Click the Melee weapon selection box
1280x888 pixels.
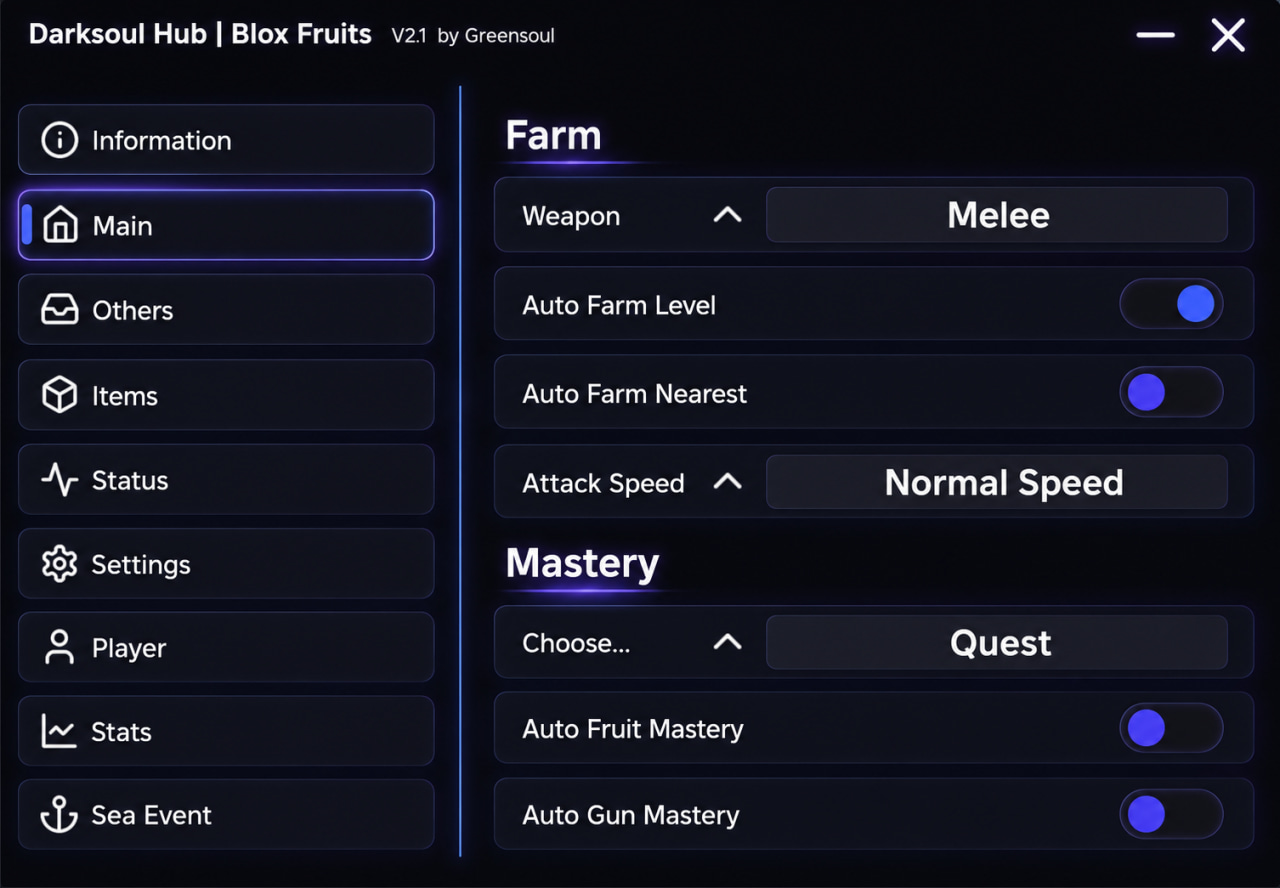point(997,215)
